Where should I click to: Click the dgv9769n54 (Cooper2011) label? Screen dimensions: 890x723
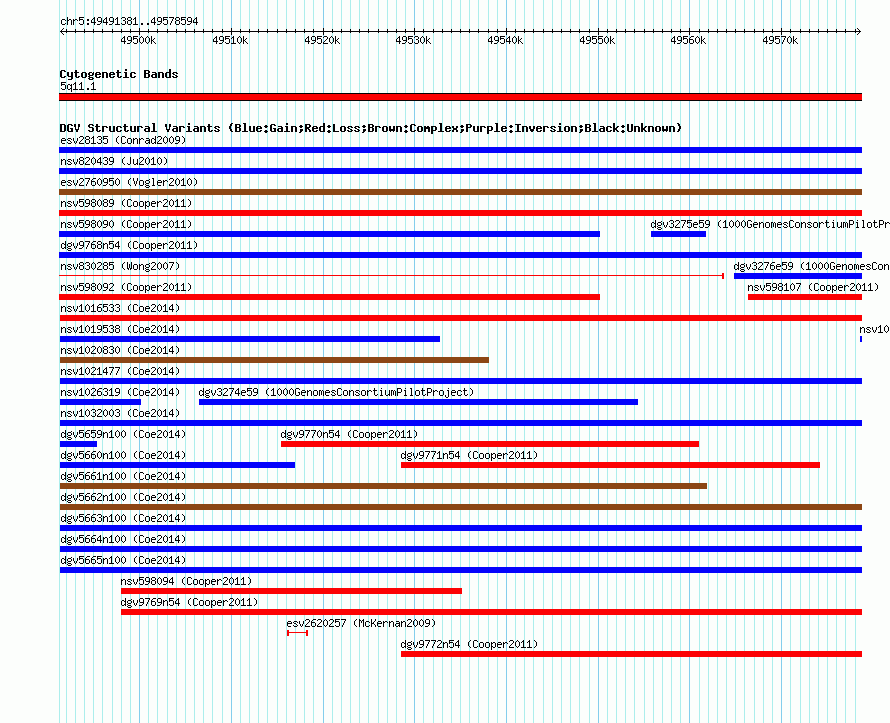click(x=189, y=602)
